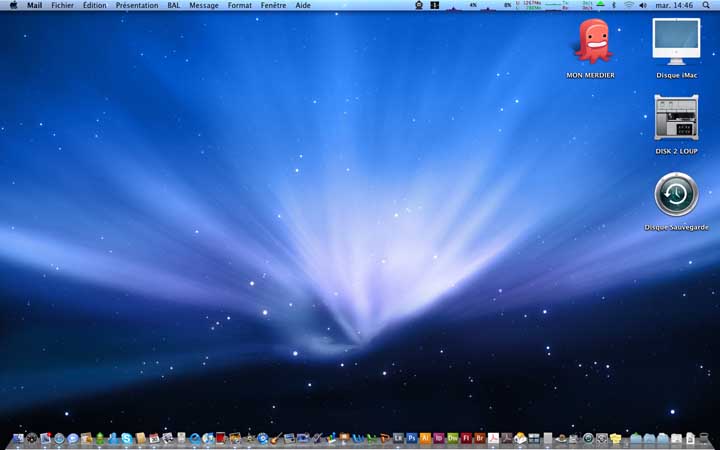Launch Photoshop from the Dock
Screen dimensions: 720x450
411,438
